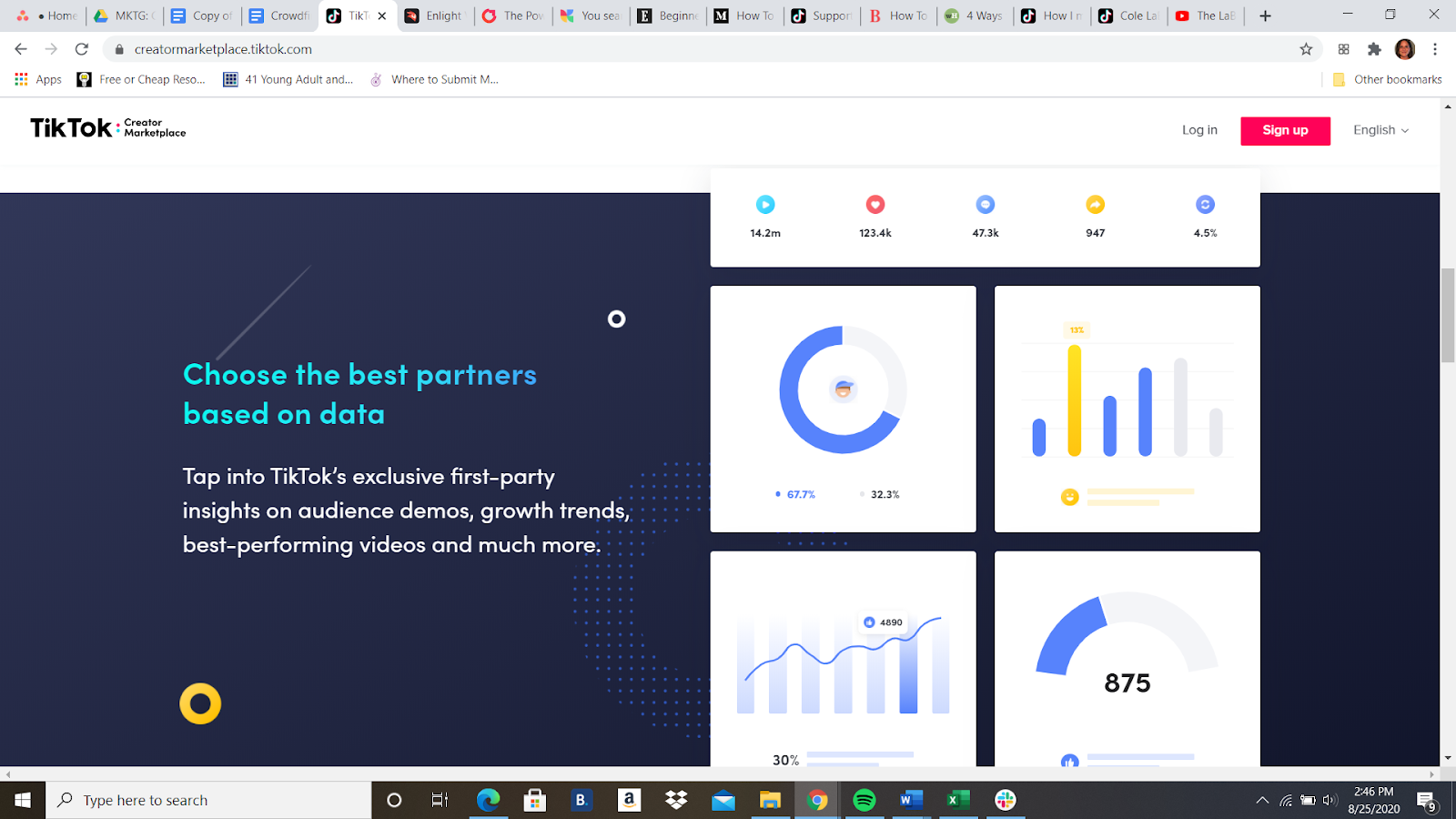The image size is (1456, 819).
Task: Open the Chrome three-dot menu
Action: pyautogui.click(x=1435, y=49)
